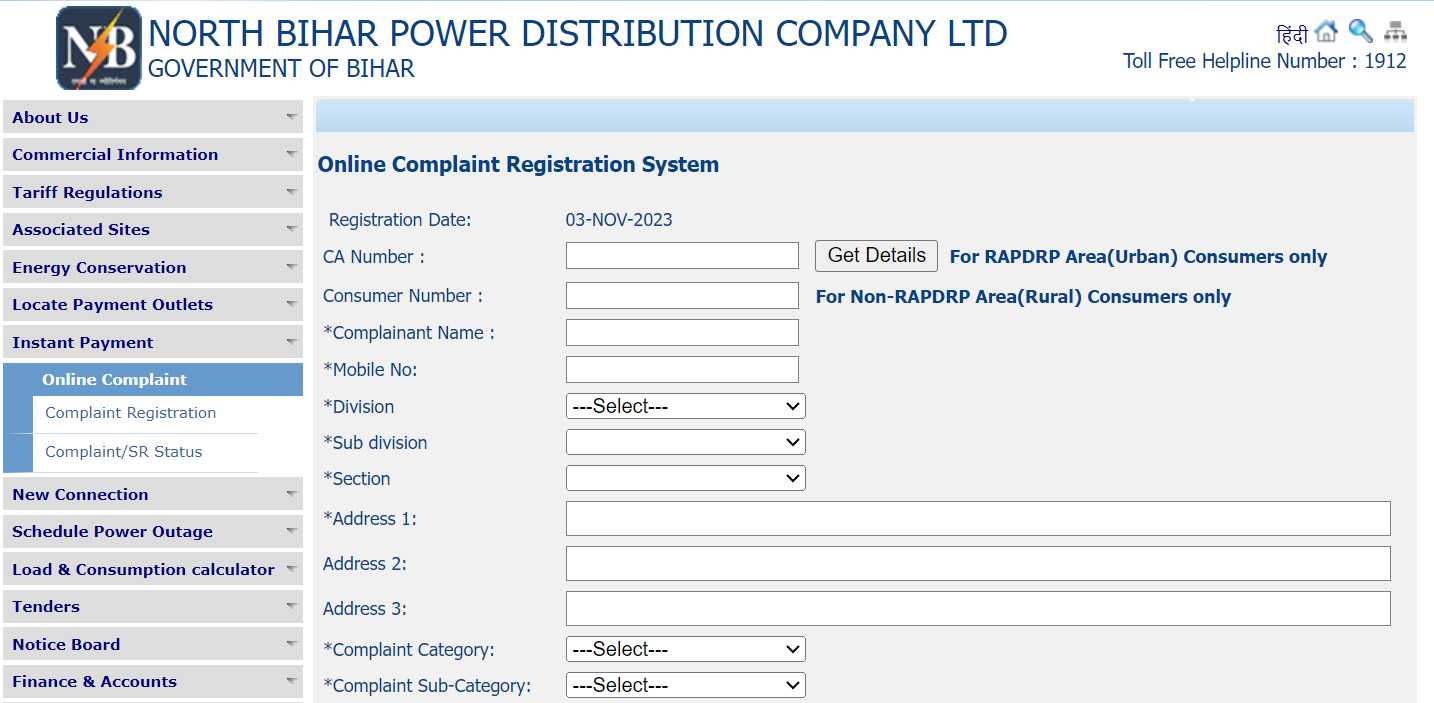Viewport: 1434px width, 703px height.
Task: Select Complaint Registration submenu item
Action: pyautogui.click(x=130, y=413)
